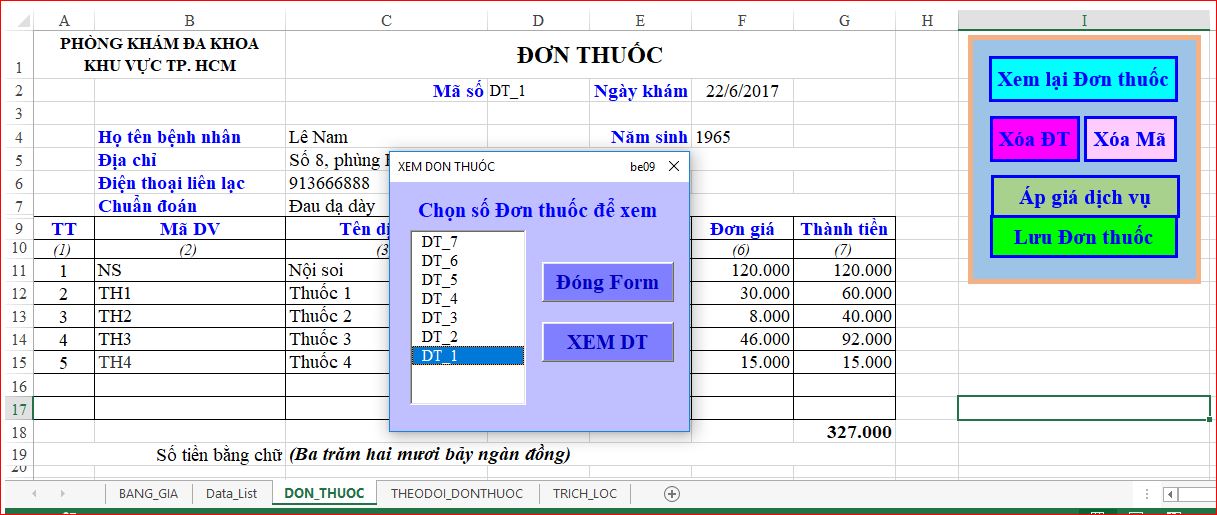The image size is (1217, 515).
Task: Select row 17 header
Action: tap(17, 408)
